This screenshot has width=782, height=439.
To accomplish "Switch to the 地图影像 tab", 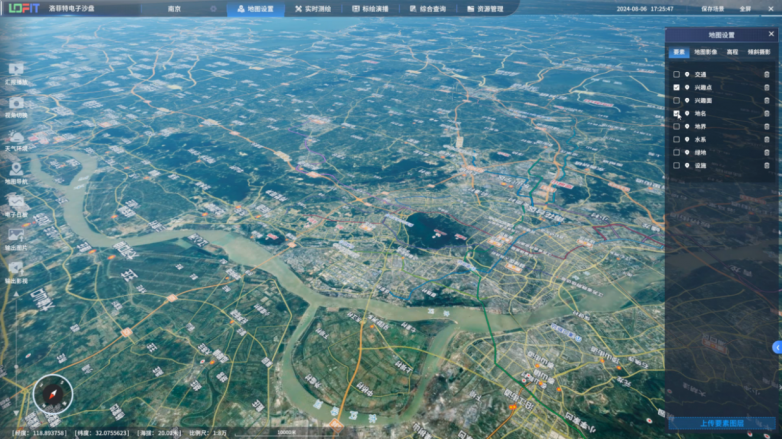I will 706,52.
